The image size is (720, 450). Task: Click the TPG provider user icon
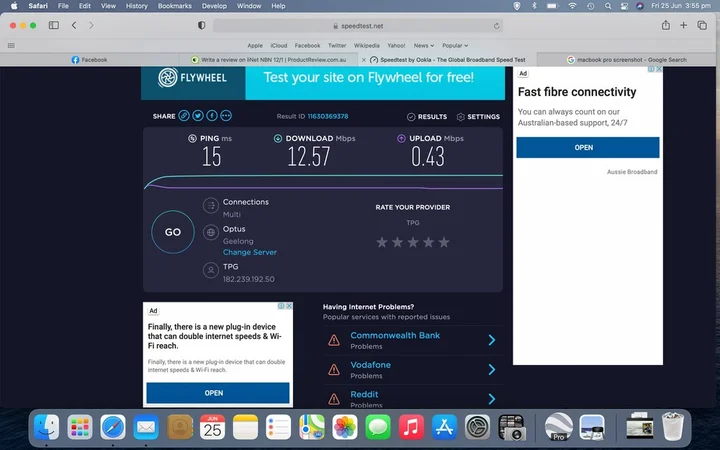211,270
